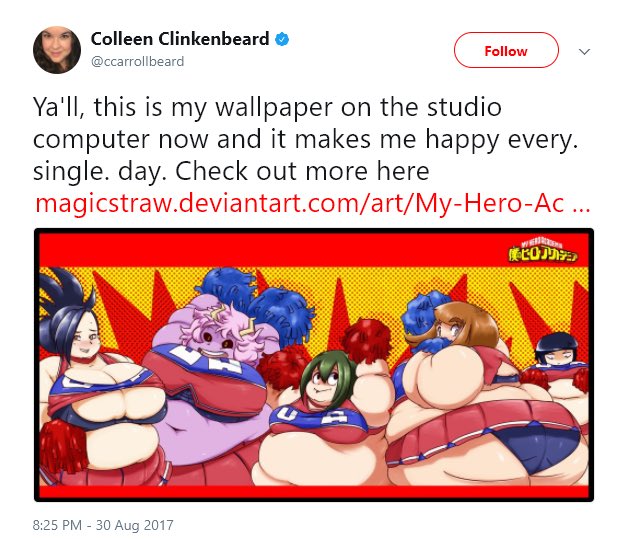Click the My Hero Academia logo in image
Viewport: 626px width, 539px height.
pyautogui.click(x=543, y=251)
